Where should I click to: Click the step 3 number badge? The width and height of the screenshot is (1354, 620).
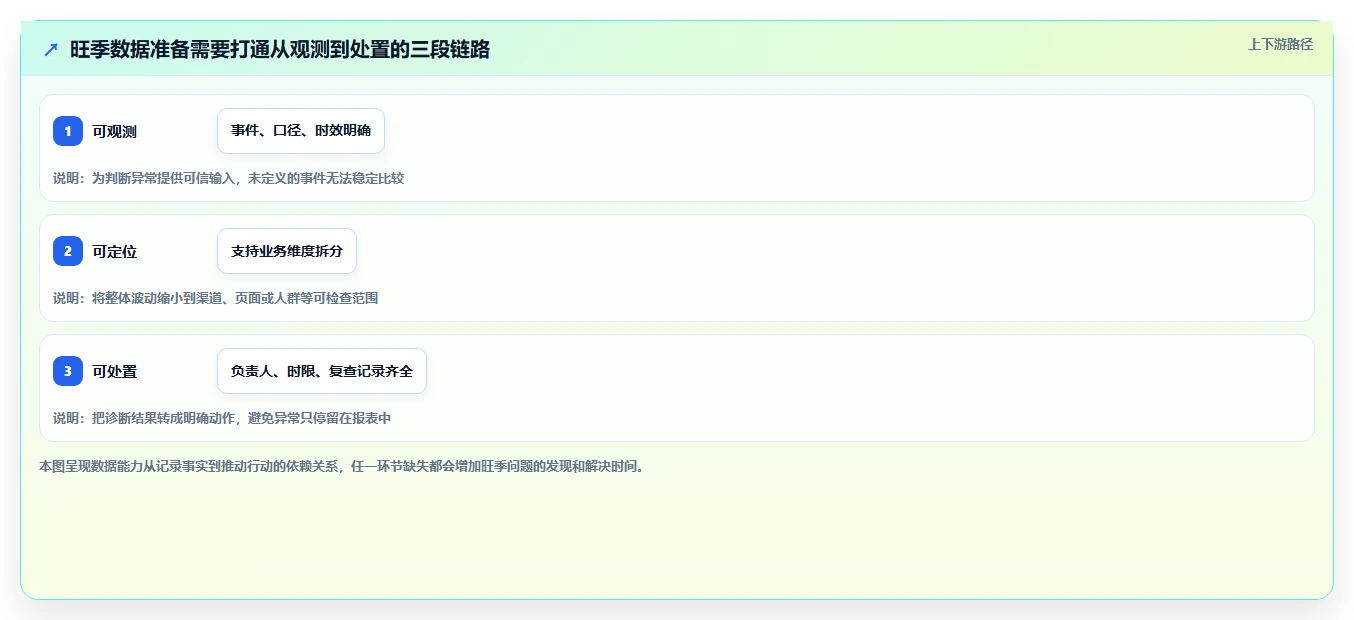[68, 371]
